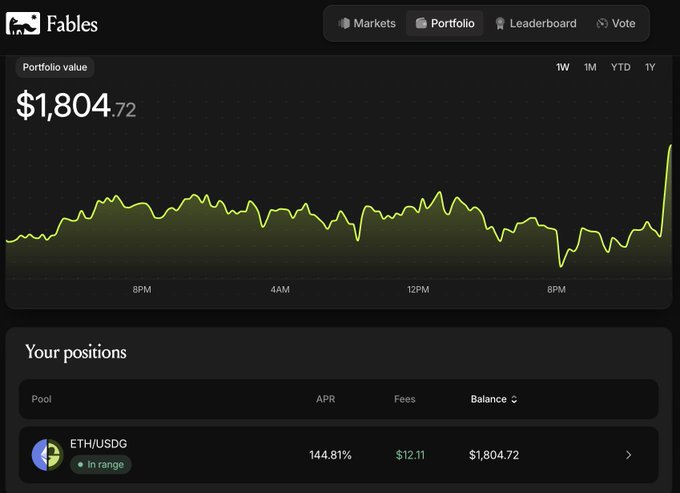Click the APR column header
Image resolution: width=680 pixels, height=493 pixels.
326,399
